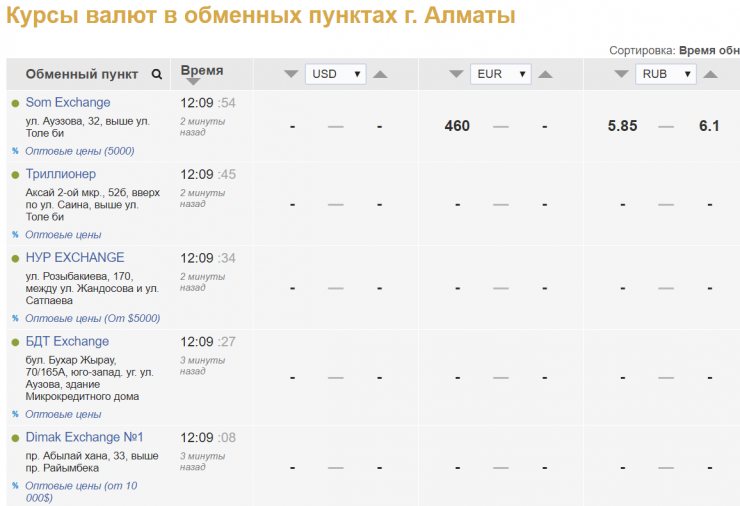This screenshot has width=740, height=506.
Task: Show Оптовые цены (От $5000) for НУР EXCHANGE
Action: point(92,318)
